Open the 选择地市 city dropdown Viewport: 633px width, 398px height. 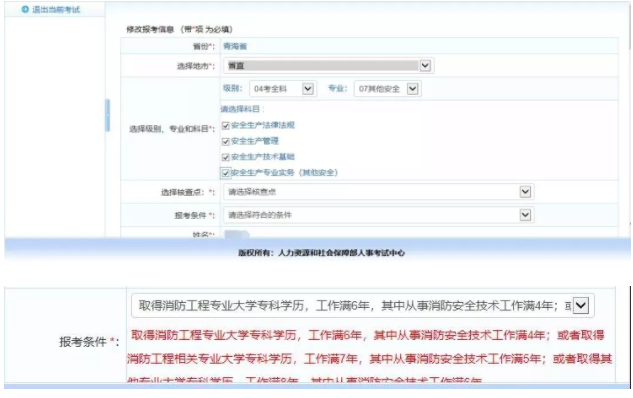point(328,65)
